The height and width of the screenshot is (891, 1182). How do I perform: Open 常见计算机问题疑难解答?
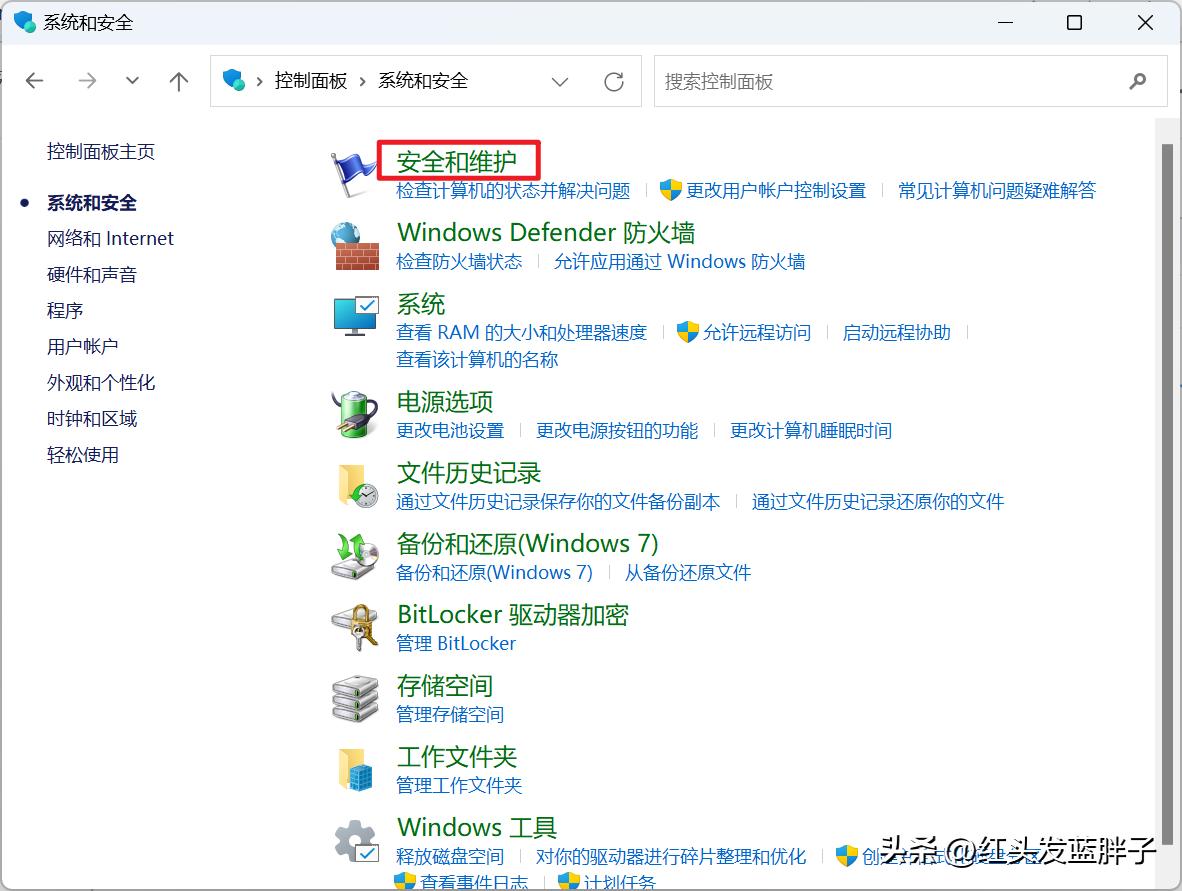[996, 190]
